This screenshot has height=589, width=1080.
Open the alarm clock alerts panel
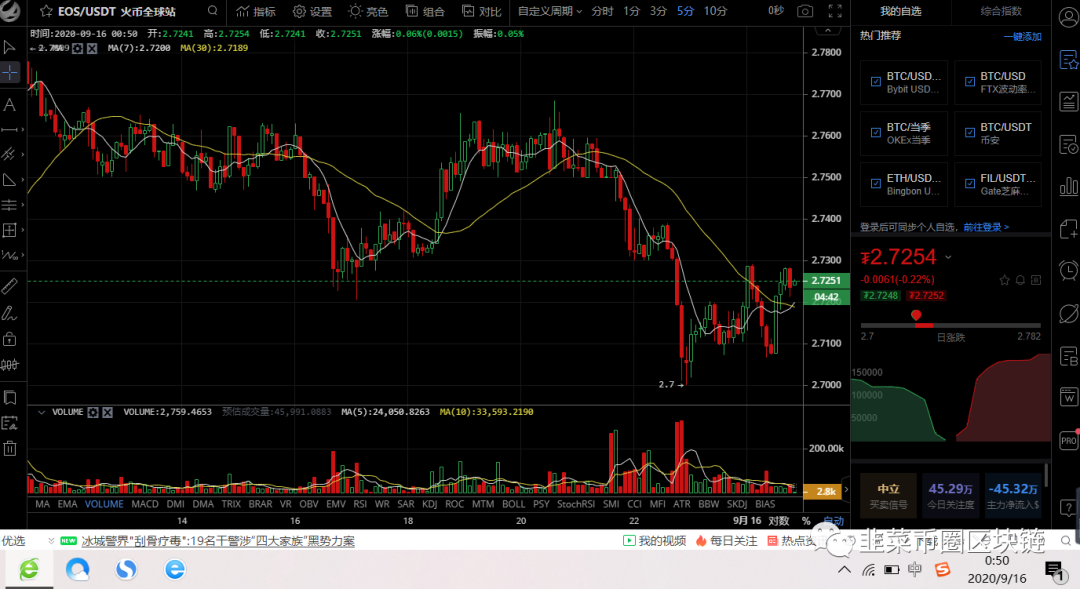pos(1068,270)
